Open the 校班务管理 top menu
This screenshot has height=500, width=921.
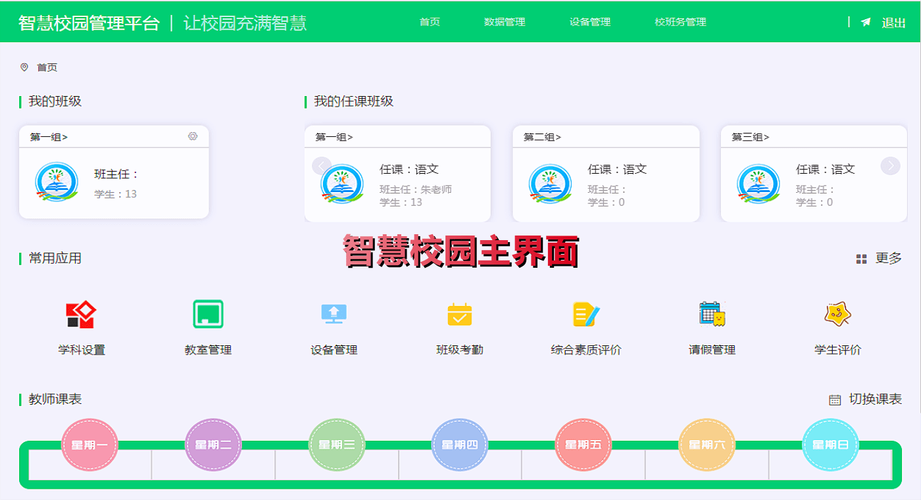click(x=680, y=22)
